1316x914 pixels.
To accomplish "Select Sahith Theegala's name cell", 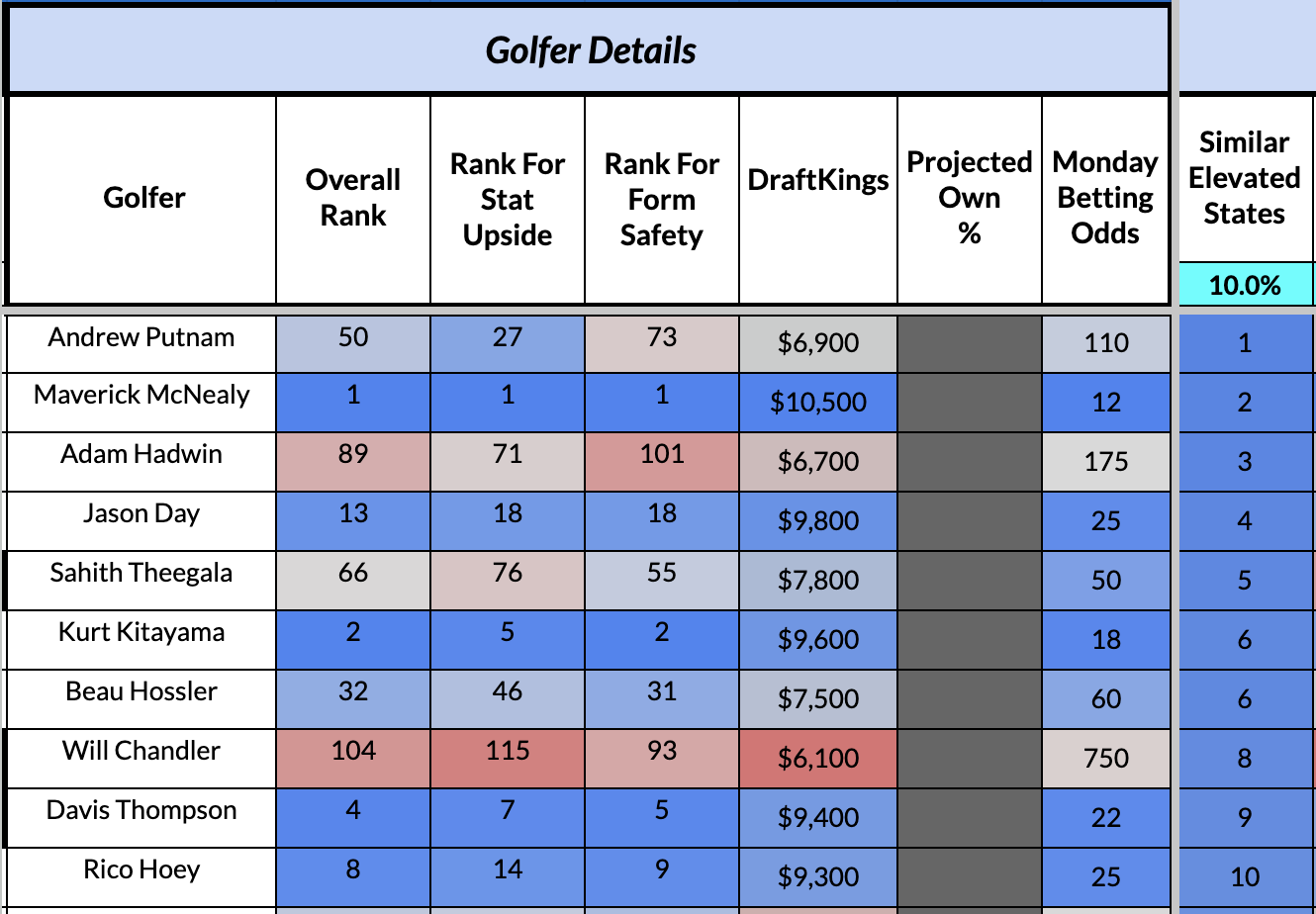I will (141, 574).
